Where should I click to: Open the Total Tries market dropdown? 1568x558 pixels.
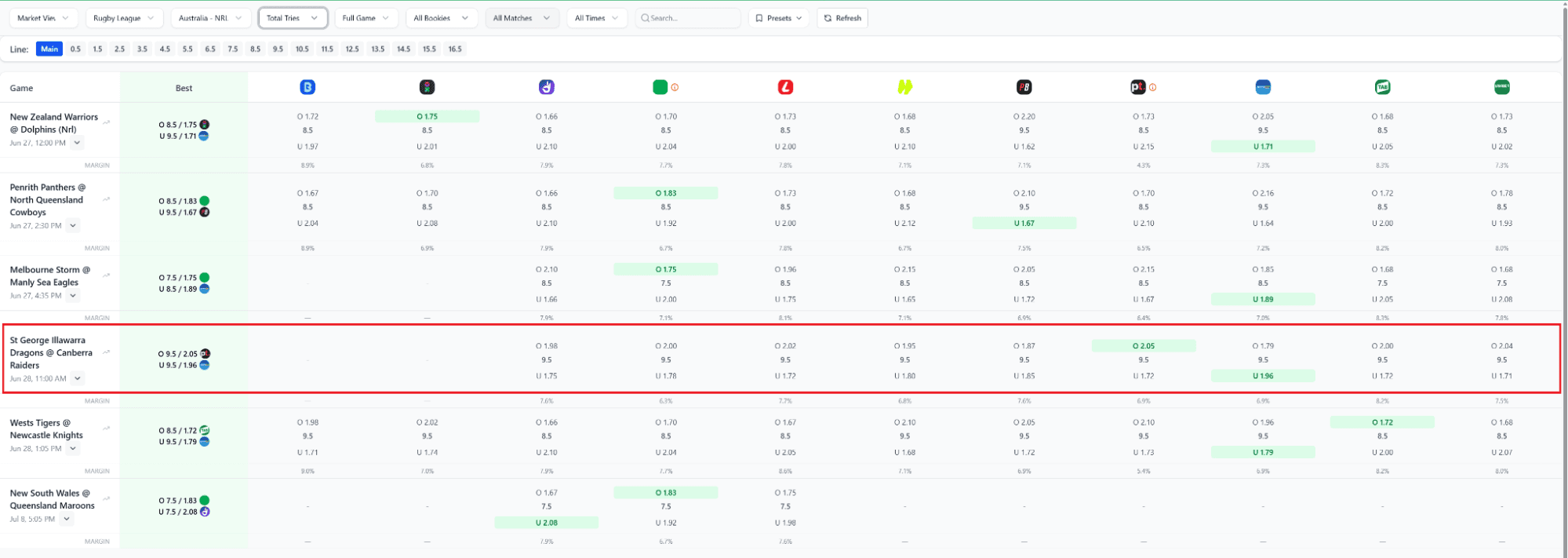[x=293, y=18]
